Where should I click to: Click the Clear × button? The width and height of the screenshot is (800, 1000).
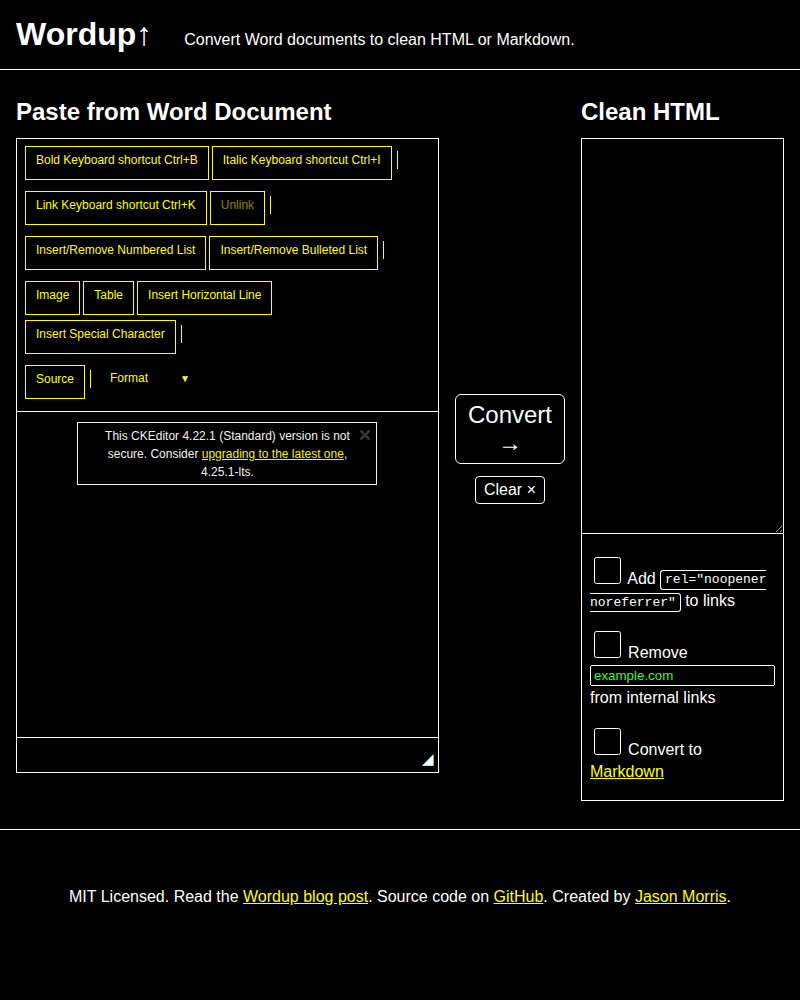pyautogui.click(x=510, y=490)
